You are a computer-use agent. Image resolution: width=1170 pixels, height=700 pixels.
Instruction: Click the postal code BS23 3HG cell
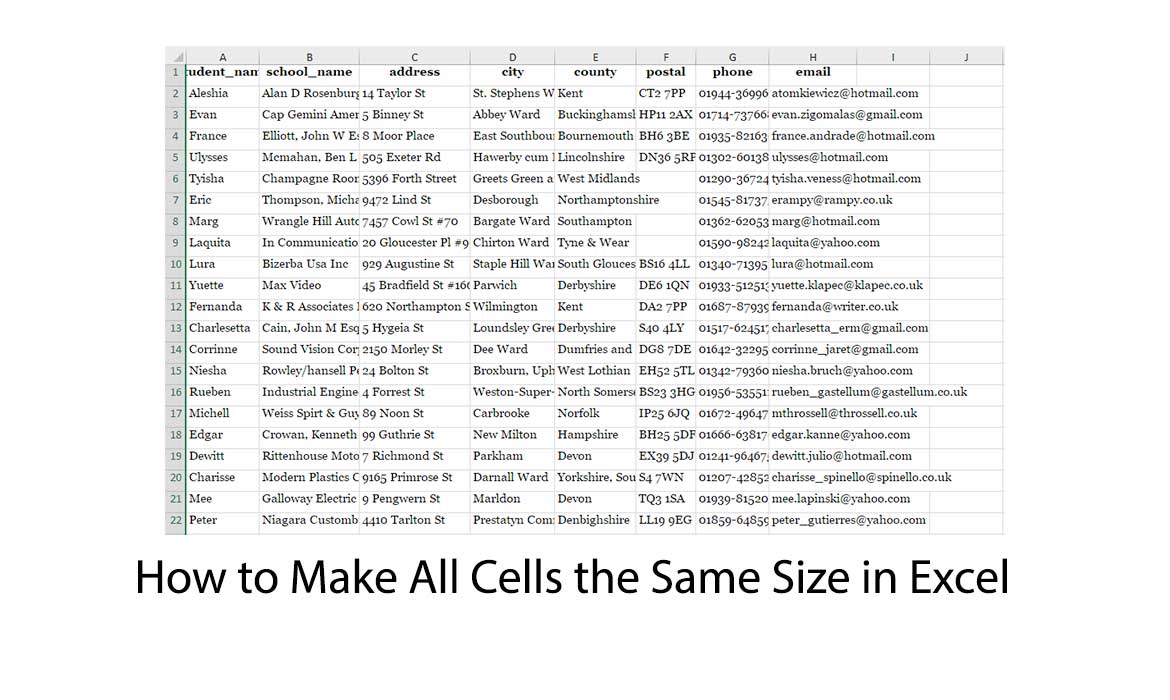[666, 391]
